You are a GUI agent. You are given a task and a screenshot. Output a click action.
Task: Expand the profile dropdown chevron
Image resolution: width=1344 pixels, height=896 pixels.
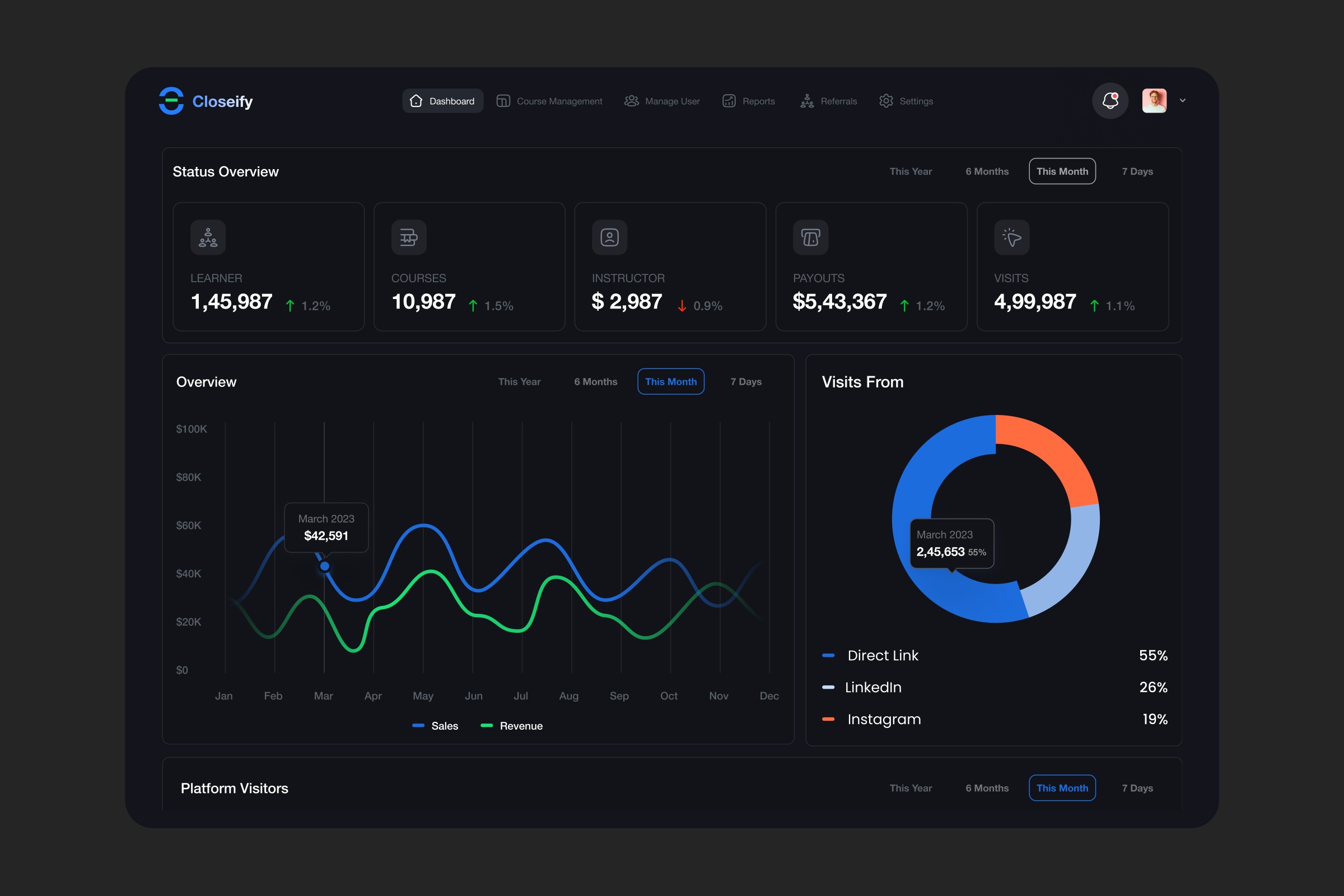click(x=1182, y=101)
